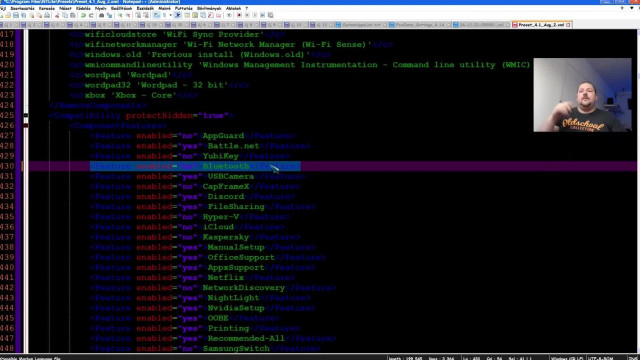640x360 pixels.
Task: Click the Save Recorded Macro icon
Action: pyautogui.click(x=270, y=15)
